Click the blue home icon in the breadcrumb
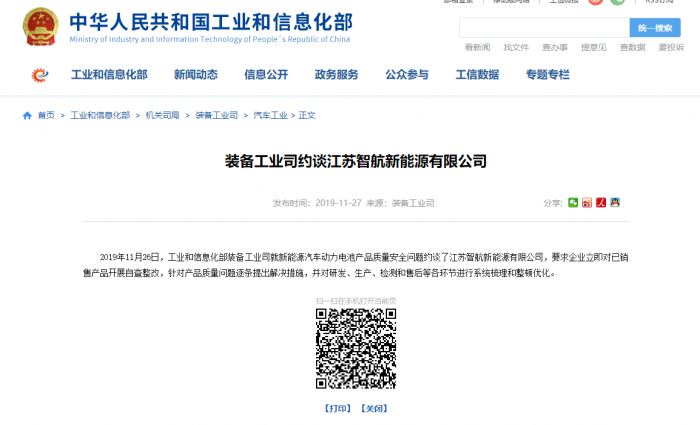 pos(27,116)
